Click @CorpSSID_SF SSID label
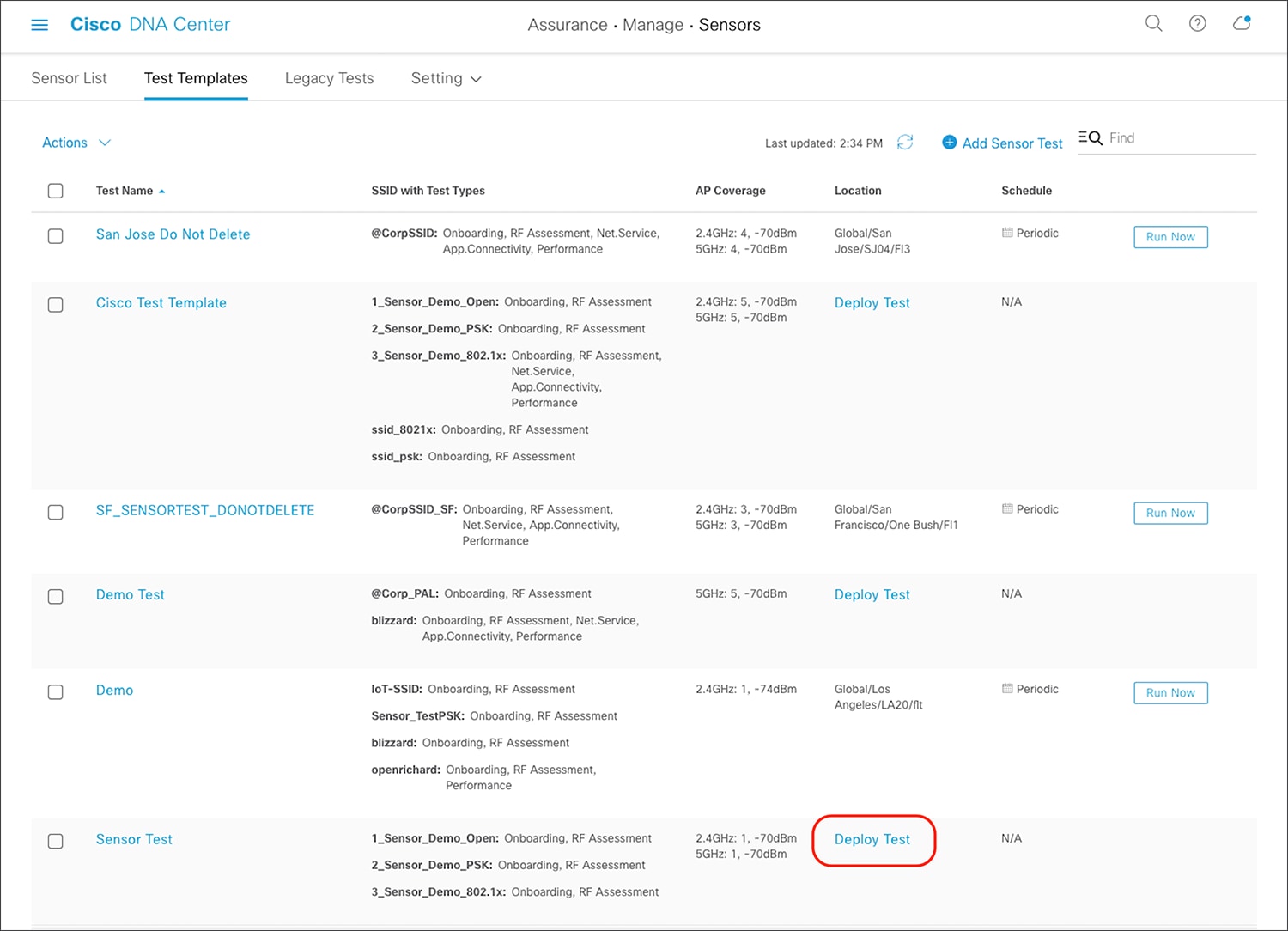The width and height of the screenshot is (1288, 931). 414,509
